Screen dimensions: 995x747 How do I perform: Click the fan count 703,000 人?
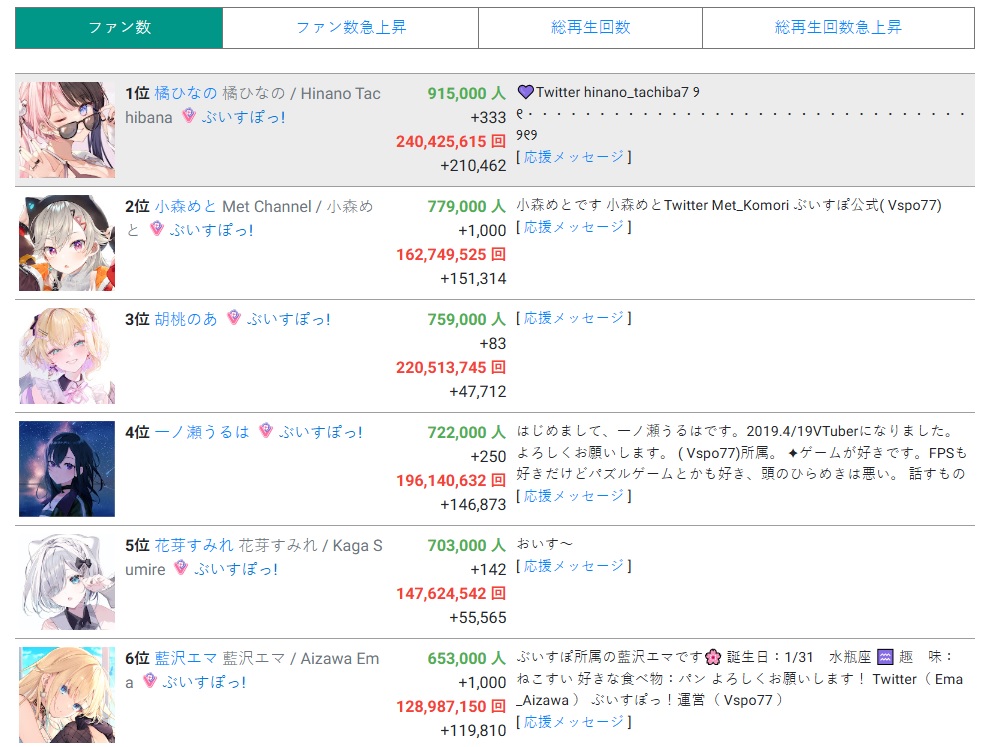pyautogui.click(x=466, y=545)
